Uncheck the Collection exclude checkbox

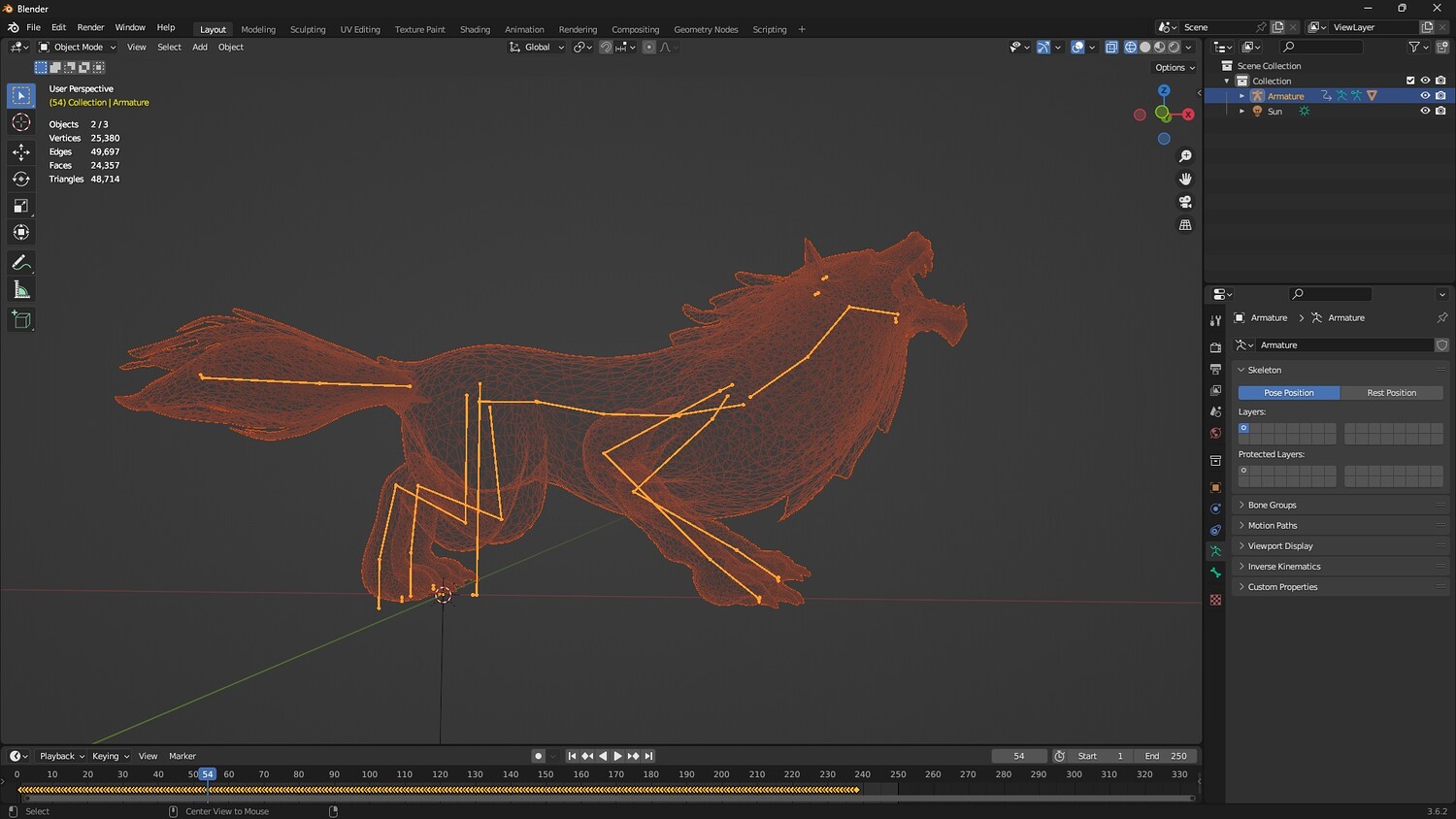pyautogui.click(x=1410, y=81)
